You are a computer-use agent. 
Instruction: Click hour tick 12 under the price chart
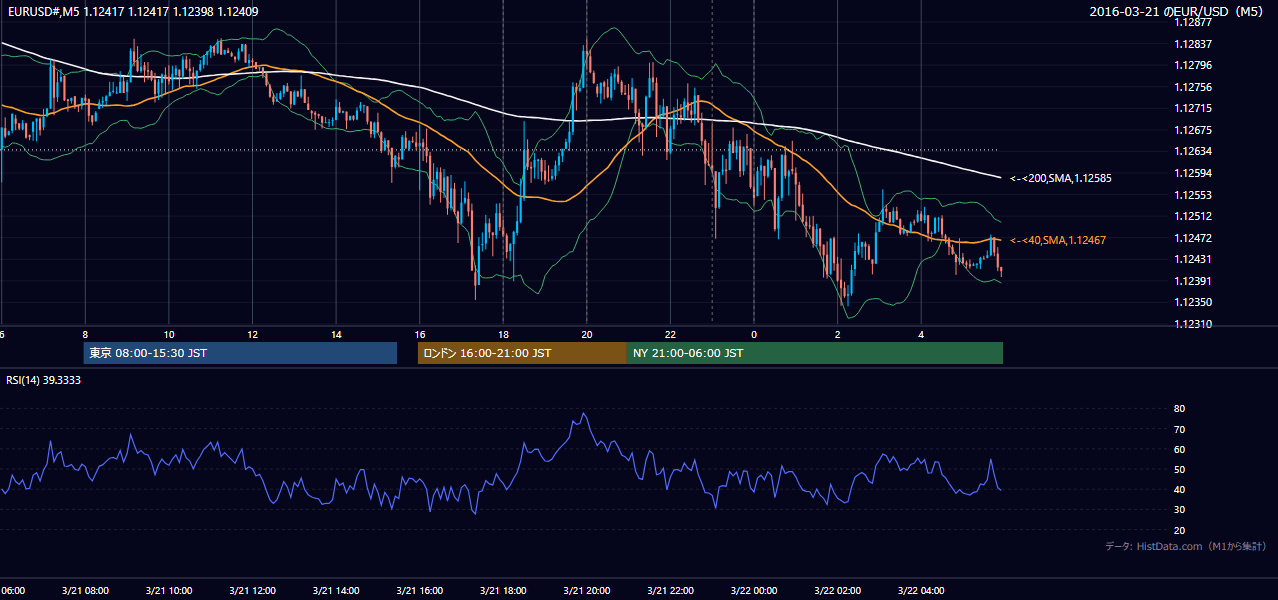[252, 334]
